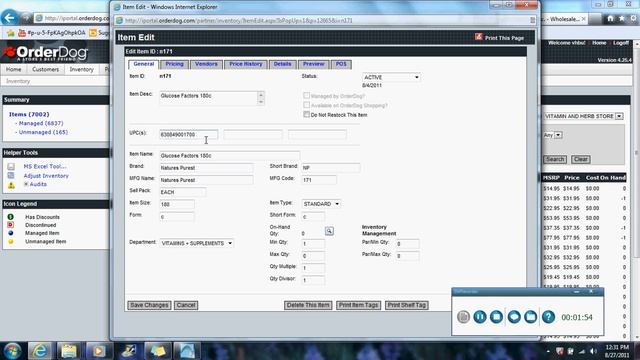Open Internet Explorer from the taskbar
This screenshot has height=360, width=640.
(40, 350)
